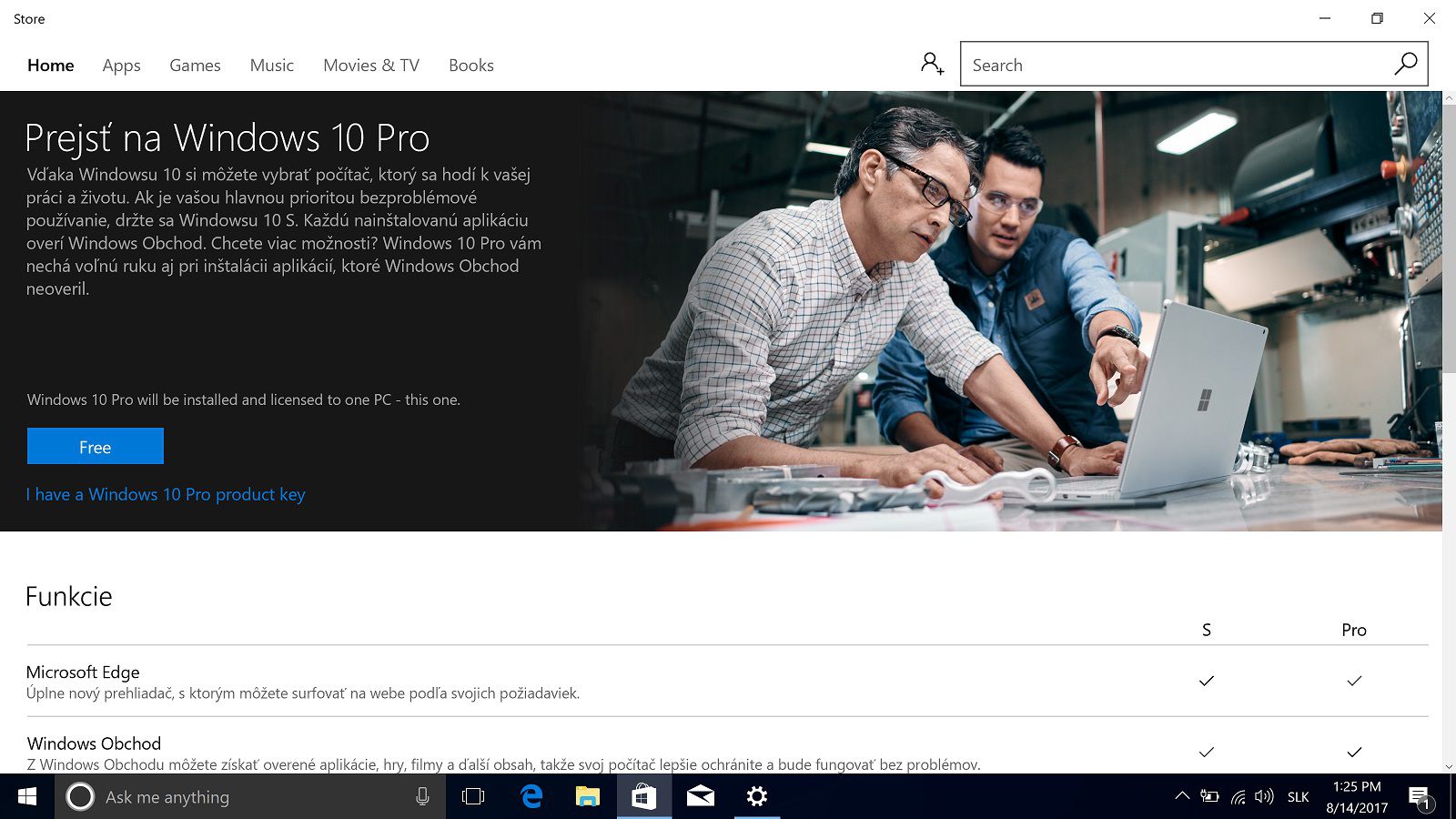Open the Games tab
The width and height of the screenshot is (1456, 819).
point(195,66)
